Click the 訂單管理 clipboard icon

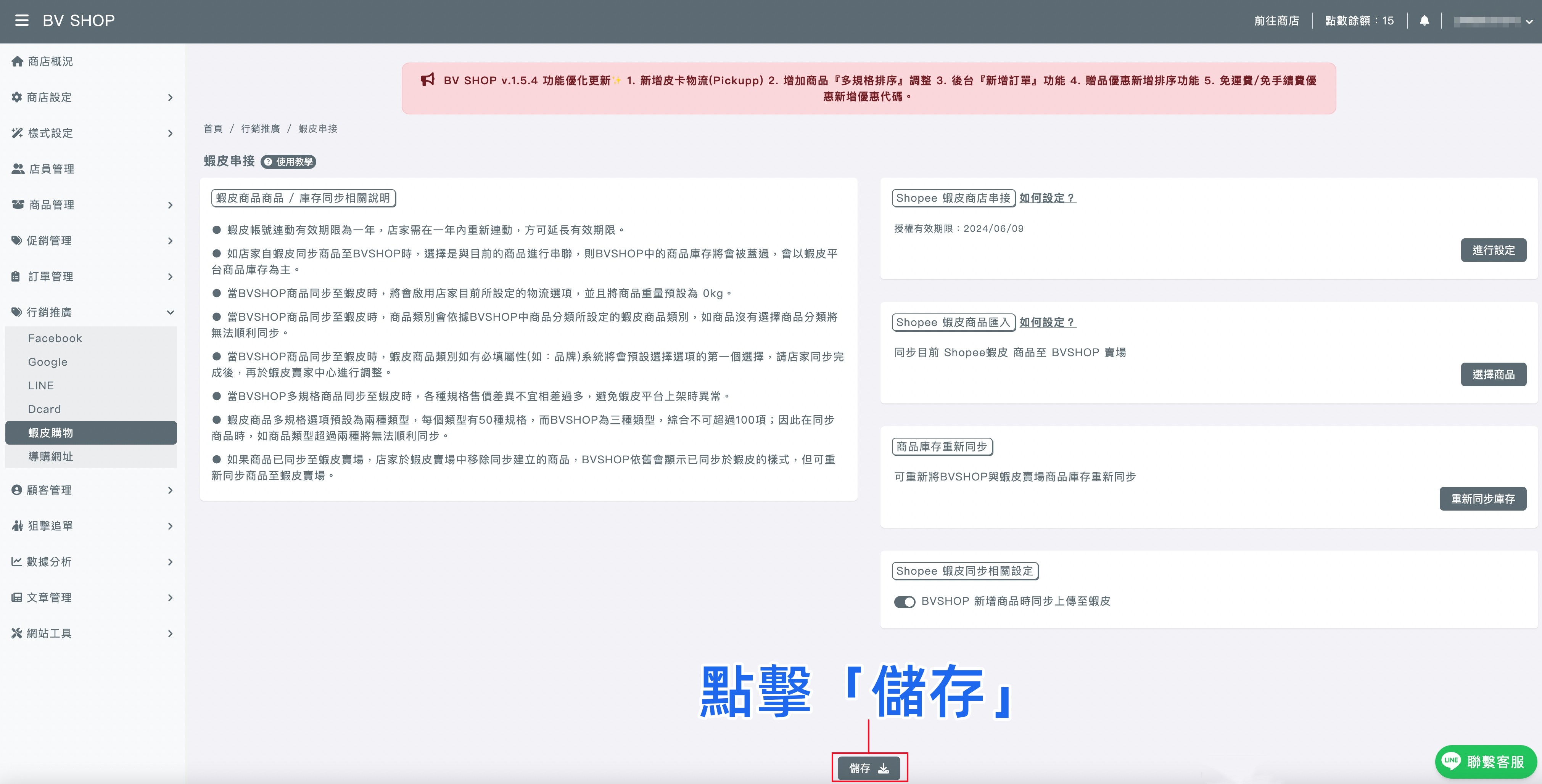pos(16,276)
